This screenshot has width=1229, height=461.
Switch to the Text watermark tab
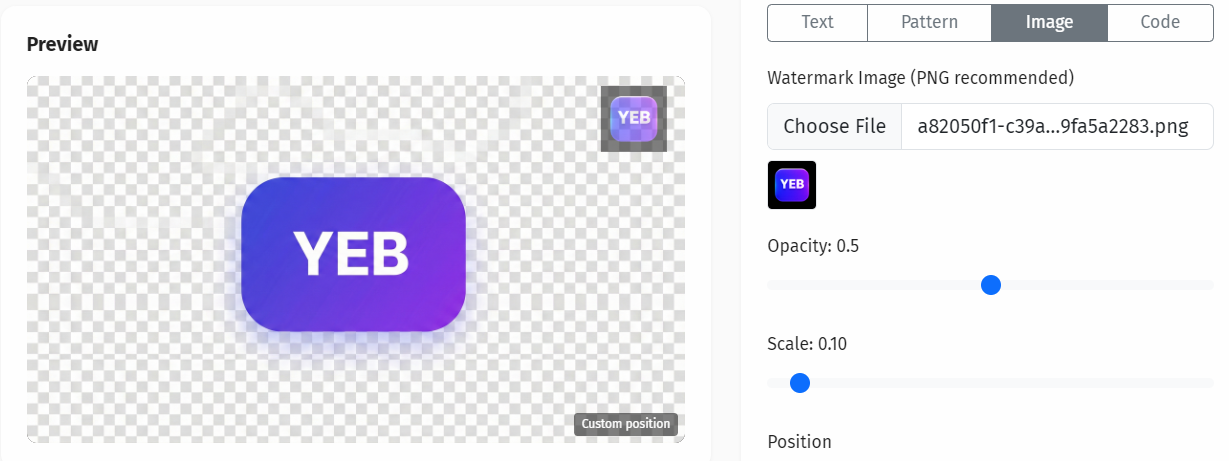(817, 22)
